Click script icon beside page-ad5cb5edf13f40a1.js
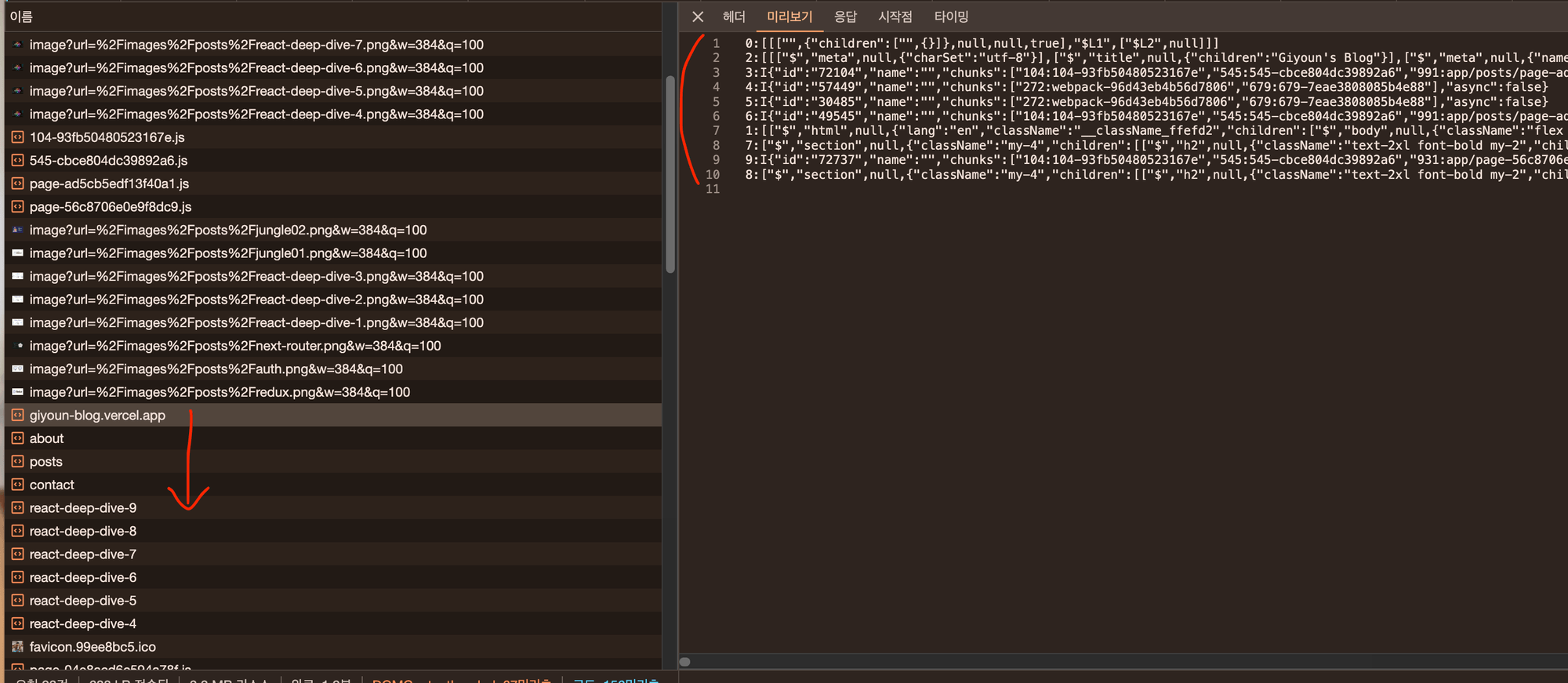This screenshot has width=1568, height=683. (17, 183)
